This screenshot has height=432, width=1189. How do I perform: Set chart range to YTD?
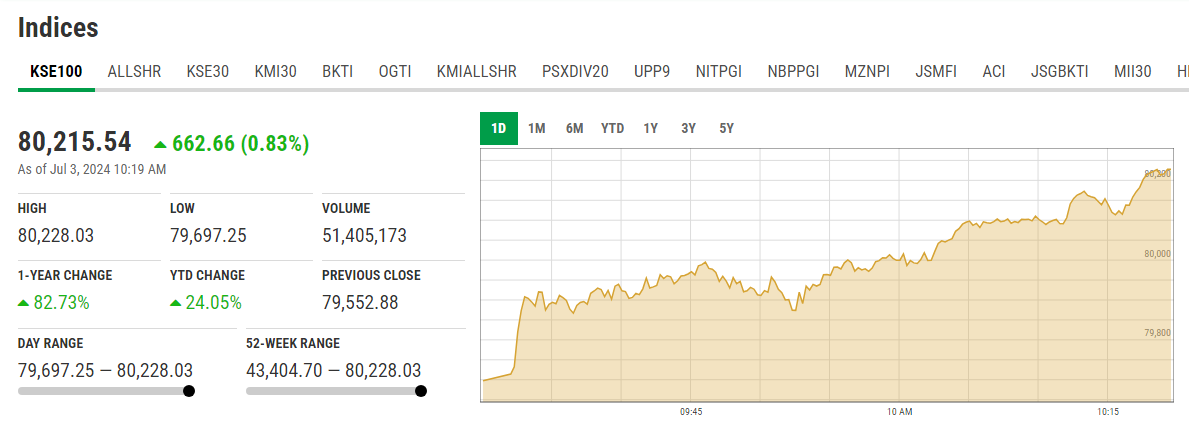click(612, 129)
